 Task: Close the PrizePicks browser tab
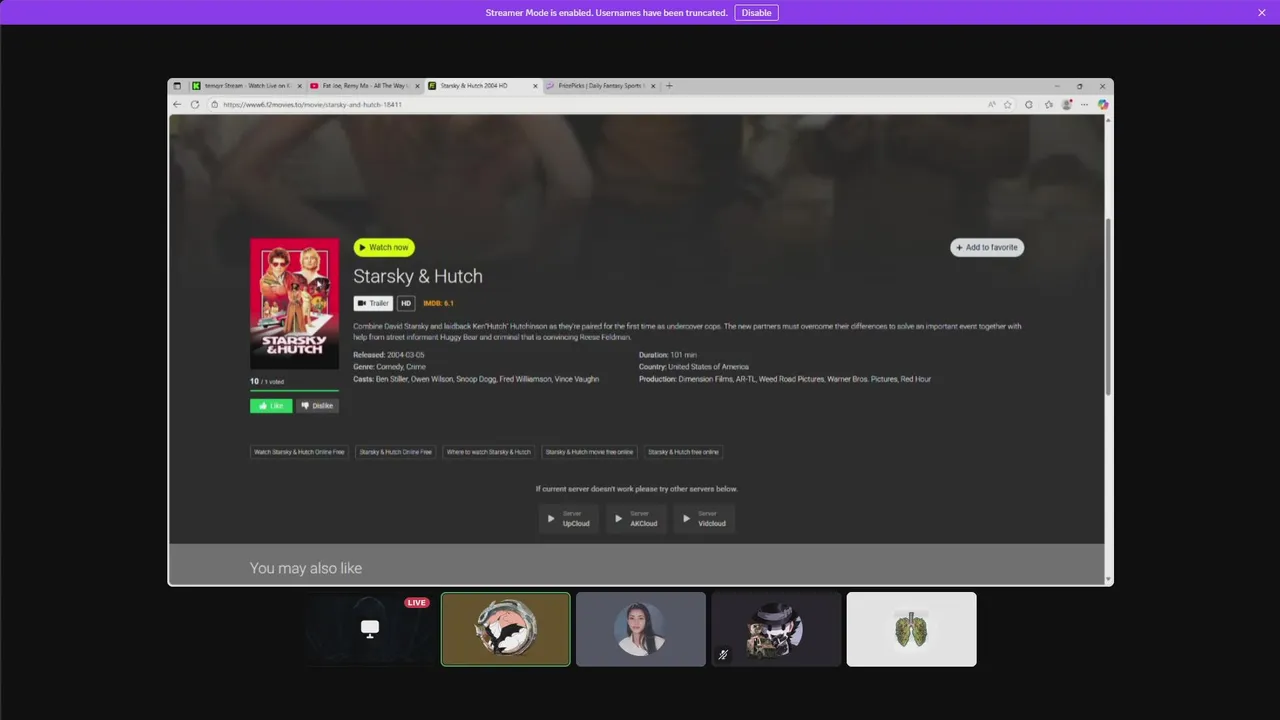tap(653, 86)
